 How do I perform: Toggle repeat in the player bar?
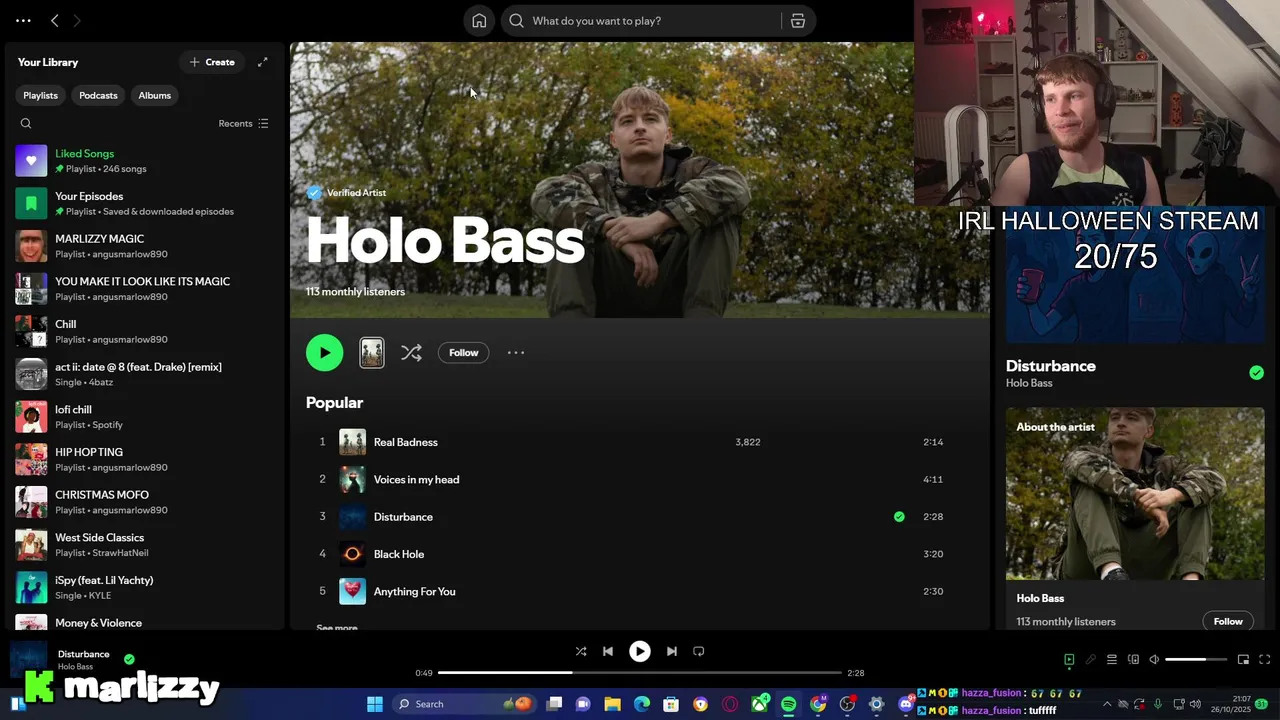click(x=698, y=651)
